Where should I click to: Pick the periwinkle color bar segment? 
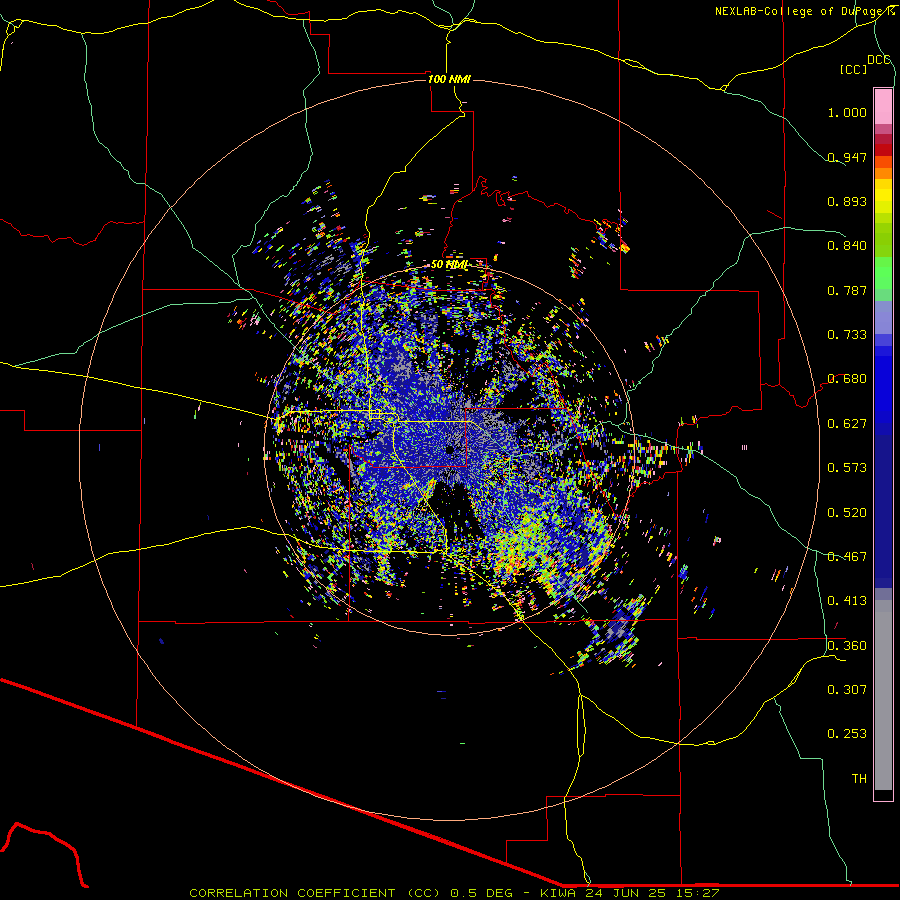coord(883,317)
